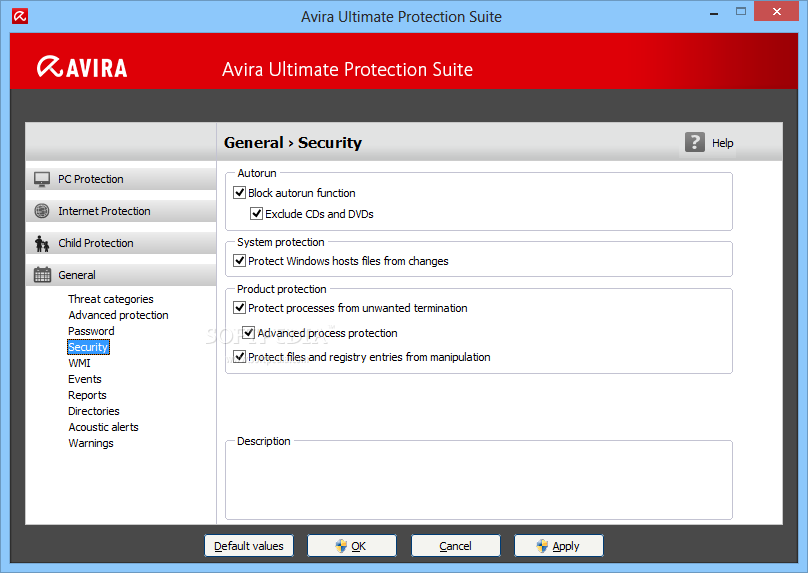Click the shield icon on the OK button
808x573 pixels.
[341, 546]
